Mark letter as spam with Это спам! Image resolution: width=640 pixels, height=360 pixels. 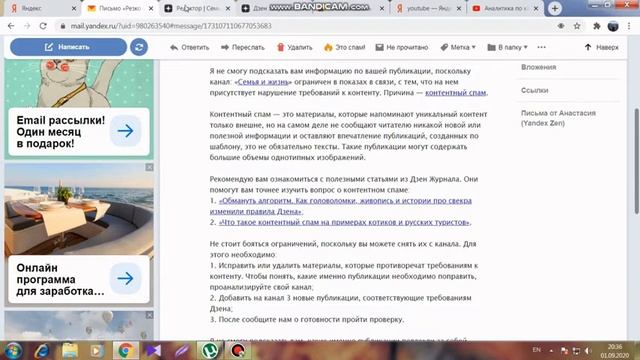[x=344, y=47]
